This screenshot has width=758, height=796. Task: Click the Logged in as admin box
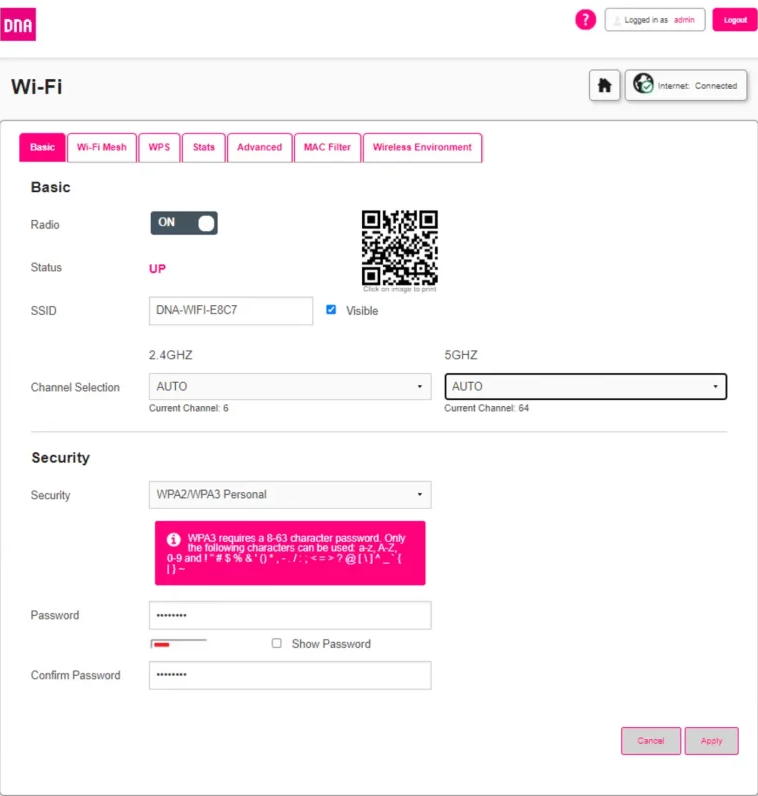pyautogui.click(x=655, y=20)
